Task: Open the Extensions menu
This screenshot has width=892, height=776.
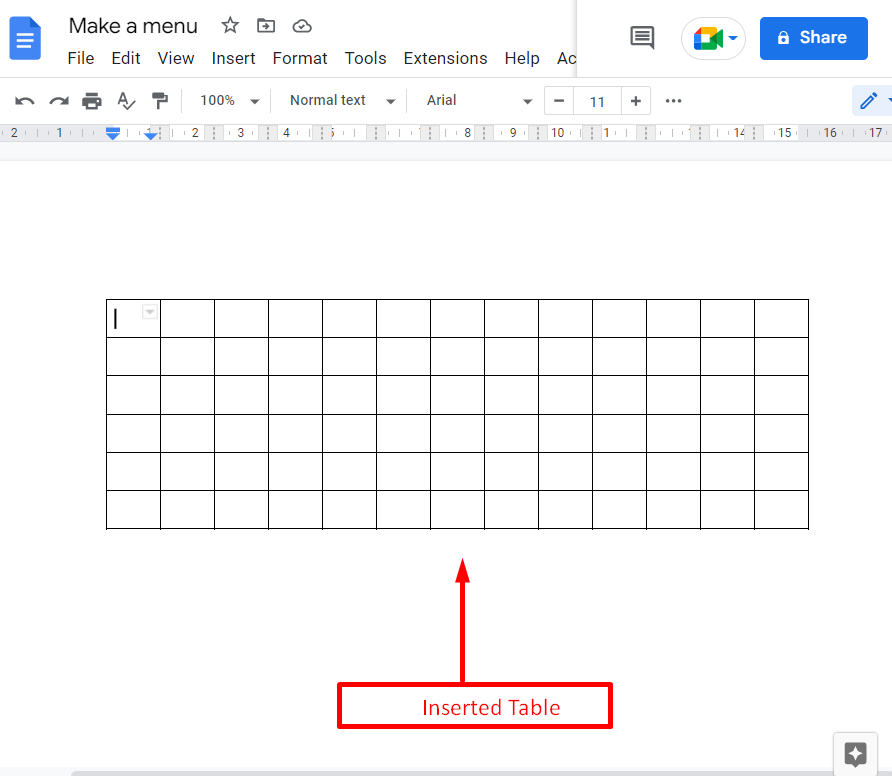Action: (x=445, y=58)
